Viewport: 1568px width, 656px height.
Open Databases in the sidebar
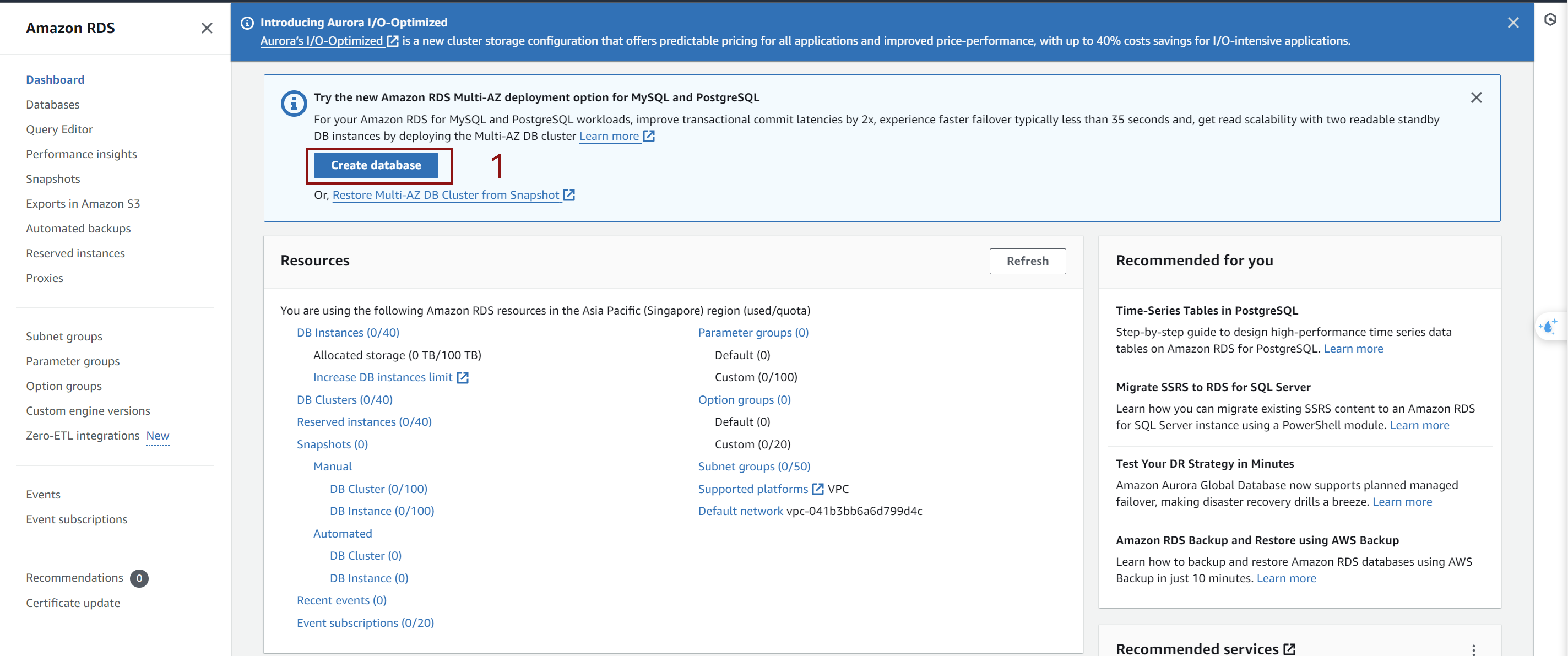coord(52,105)
